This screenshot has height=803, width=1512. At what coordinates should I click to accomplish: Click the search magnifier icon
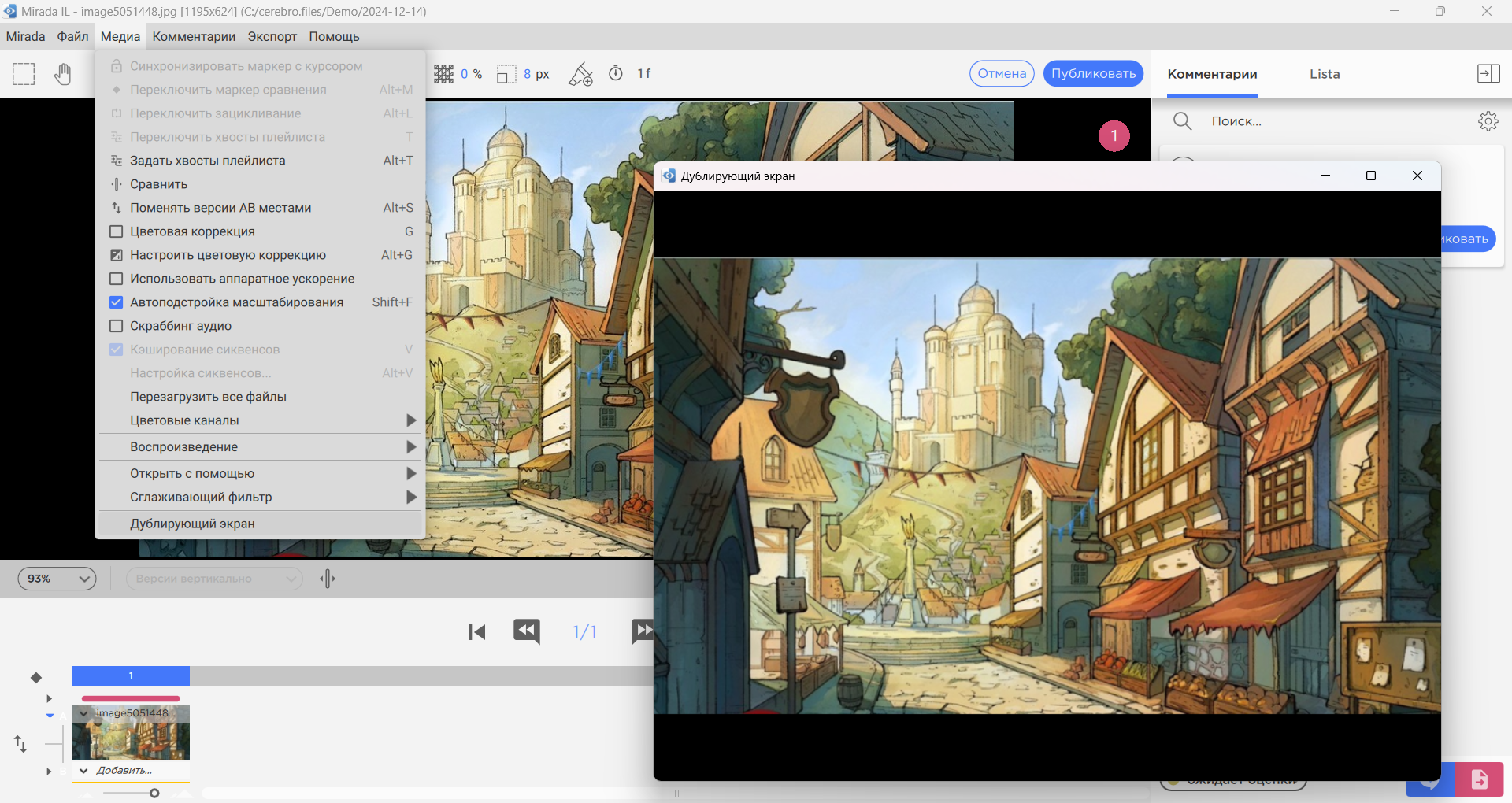[x=1182, y=120]
